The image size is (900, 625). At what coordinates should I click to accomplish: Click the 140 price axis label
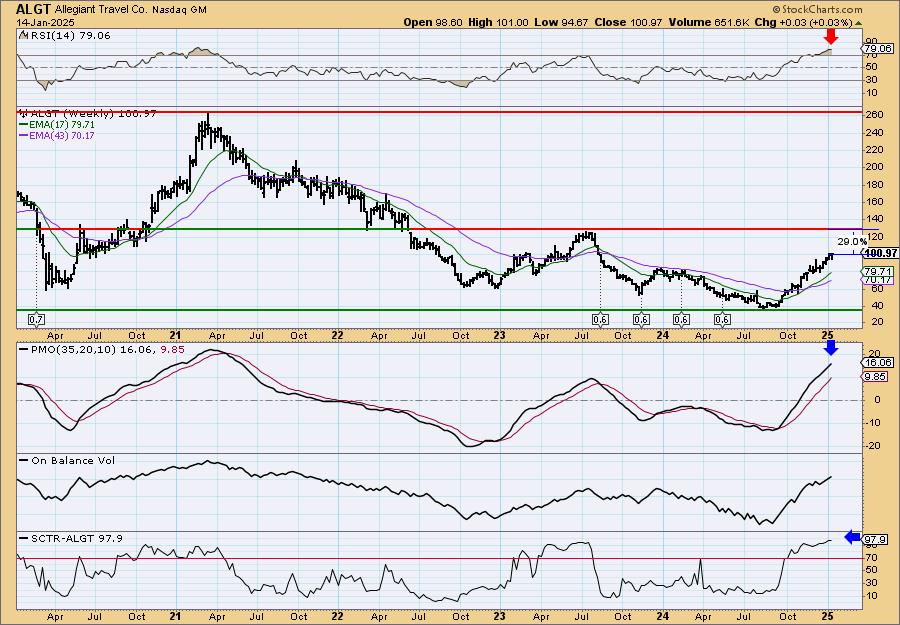tap(875, 219)
